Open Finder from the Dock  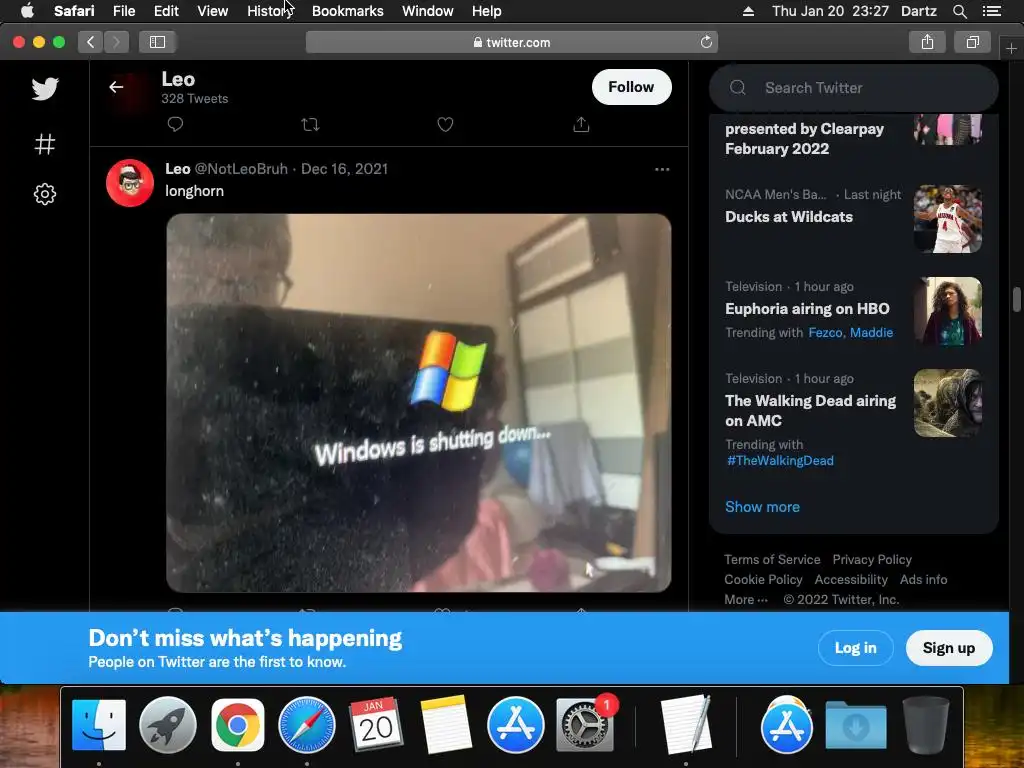pyautogui.click(x=99, y=725)
